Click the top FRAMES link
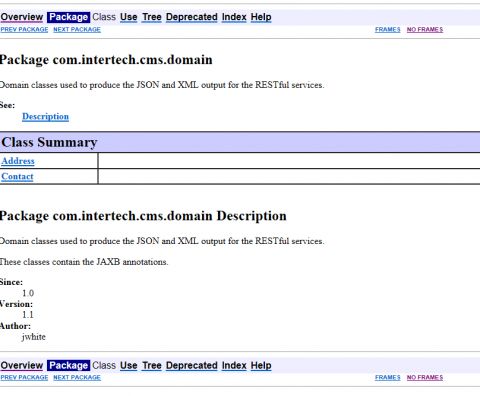This screenshot has height=396, width=480. [x=388, y=30]
